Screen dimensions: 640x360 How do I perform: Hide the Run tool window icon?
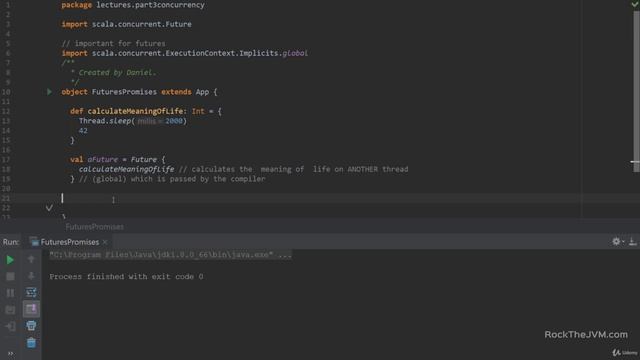click(632, 242)
